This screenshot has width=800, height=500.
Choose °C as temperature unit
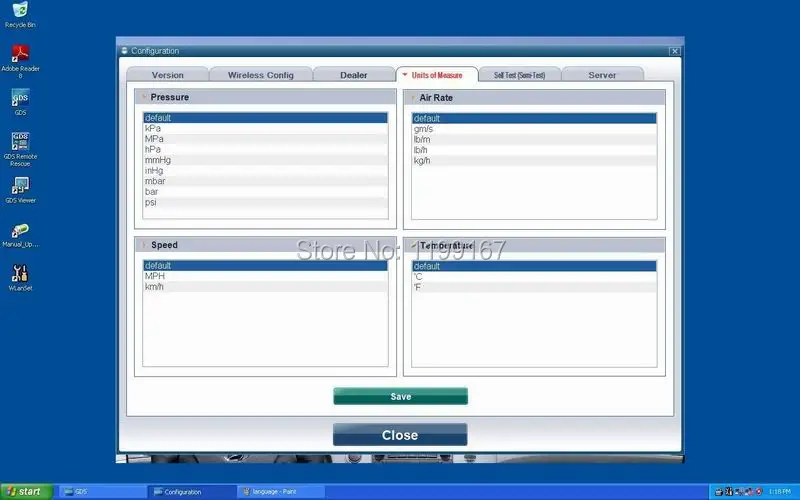[534, 277]
